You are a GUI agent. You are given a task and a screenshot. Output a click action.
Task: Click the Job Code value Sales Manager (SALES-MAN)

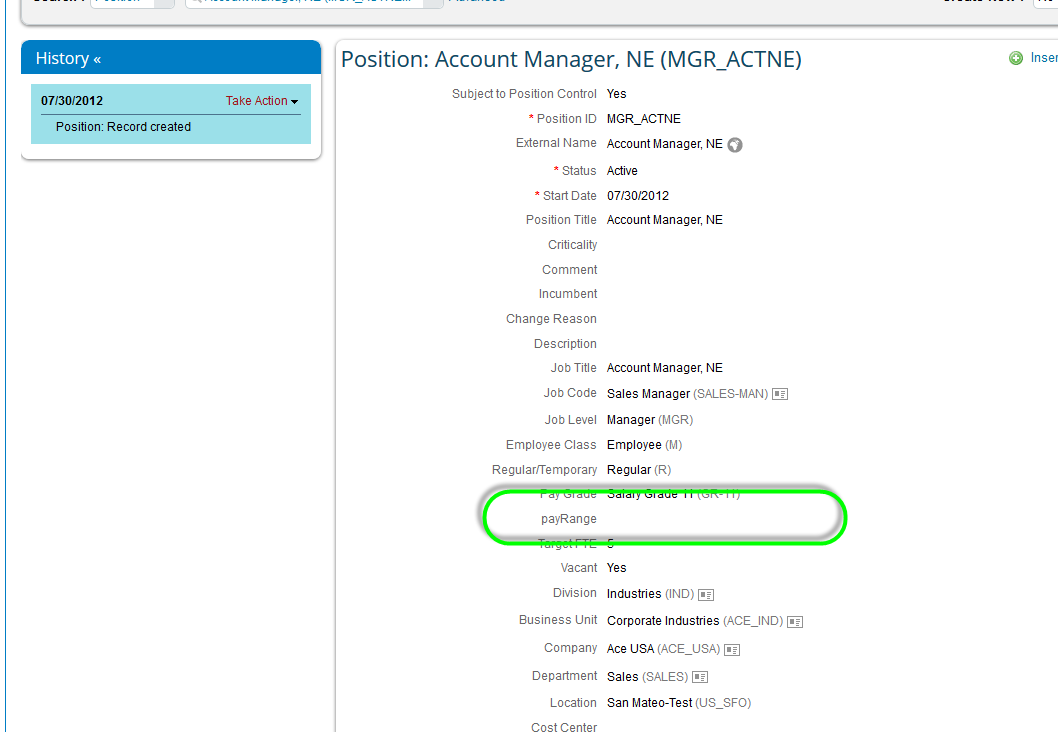click(x=688, y=393)
